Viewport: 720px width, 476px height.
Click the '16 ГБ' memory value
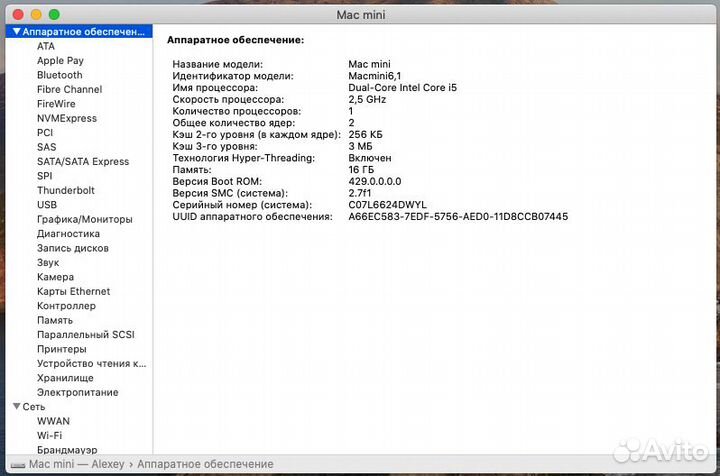point(361,170)
